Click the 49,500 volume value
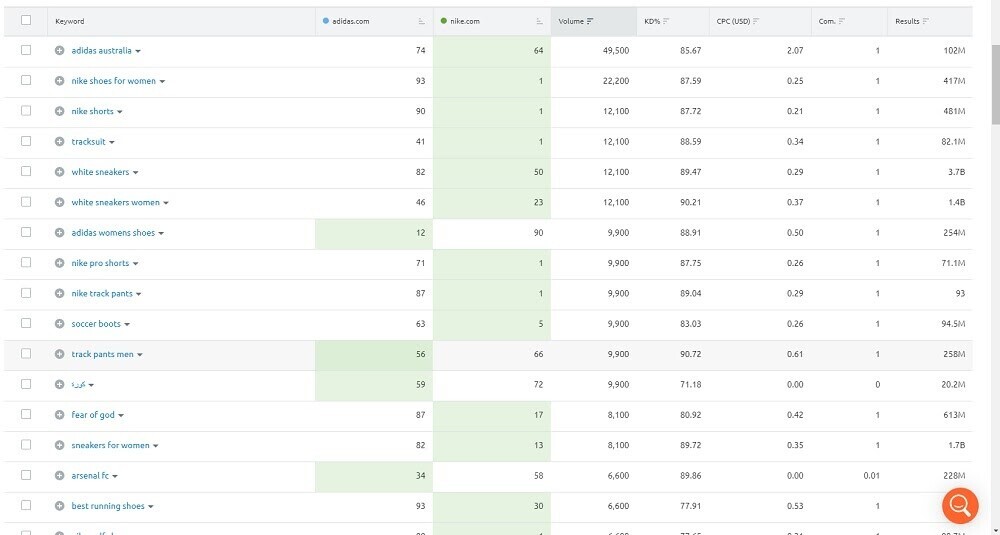 615,50
